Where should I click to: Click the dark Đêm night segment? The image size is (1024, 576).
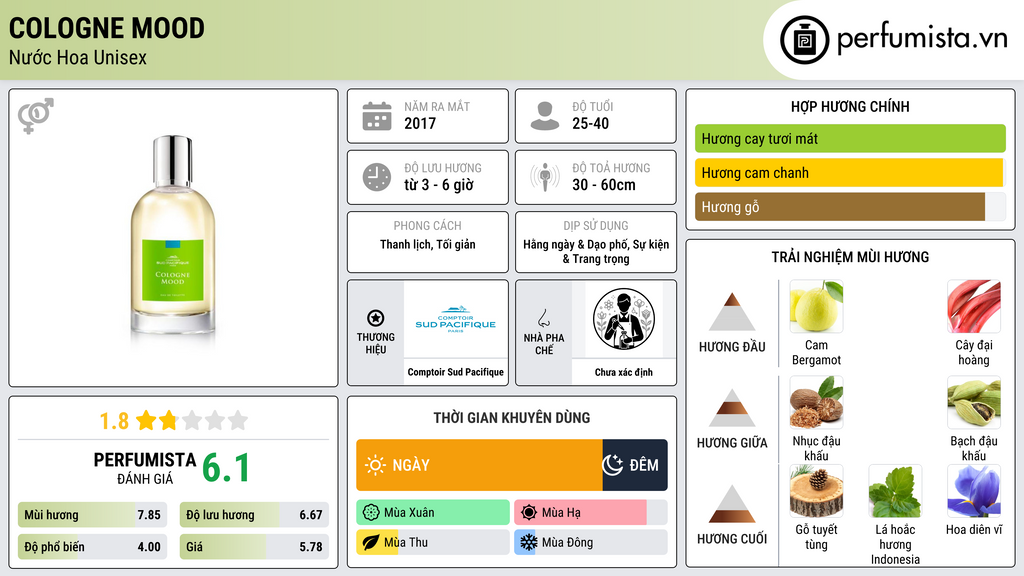coord(635,465)
